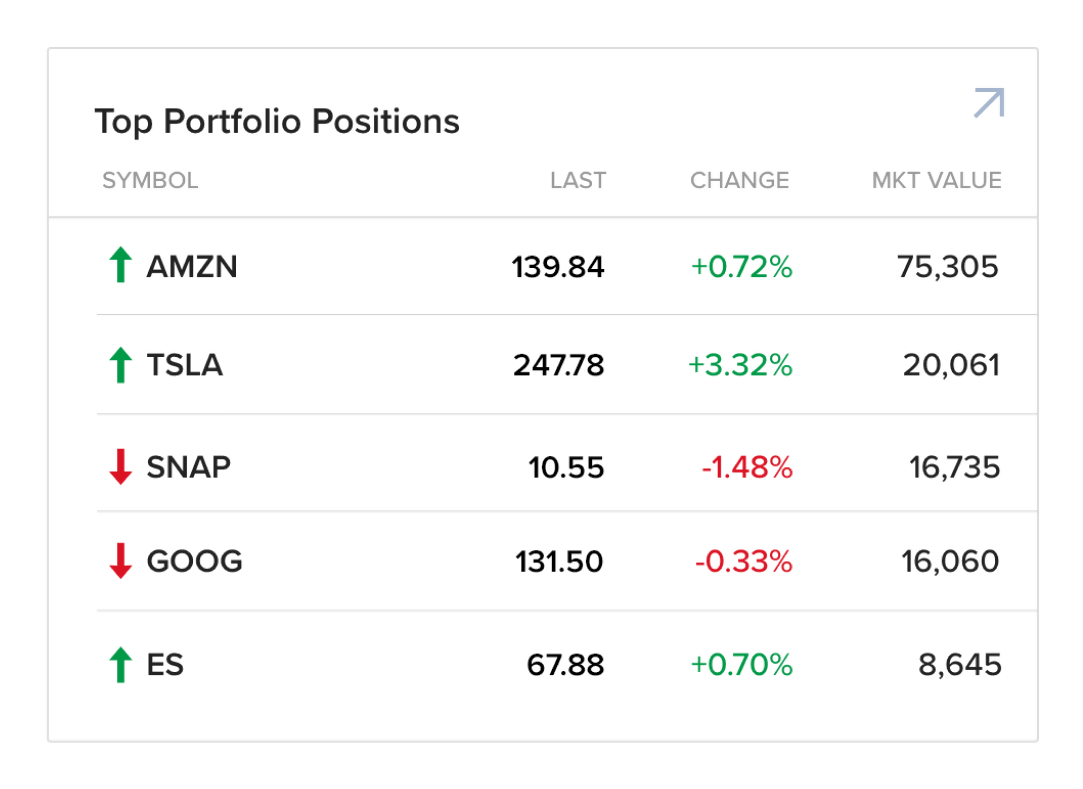Open the AMZN symbol link
Image resolution: width=1083 pixels, height=789 pixels.
(192, 267)
